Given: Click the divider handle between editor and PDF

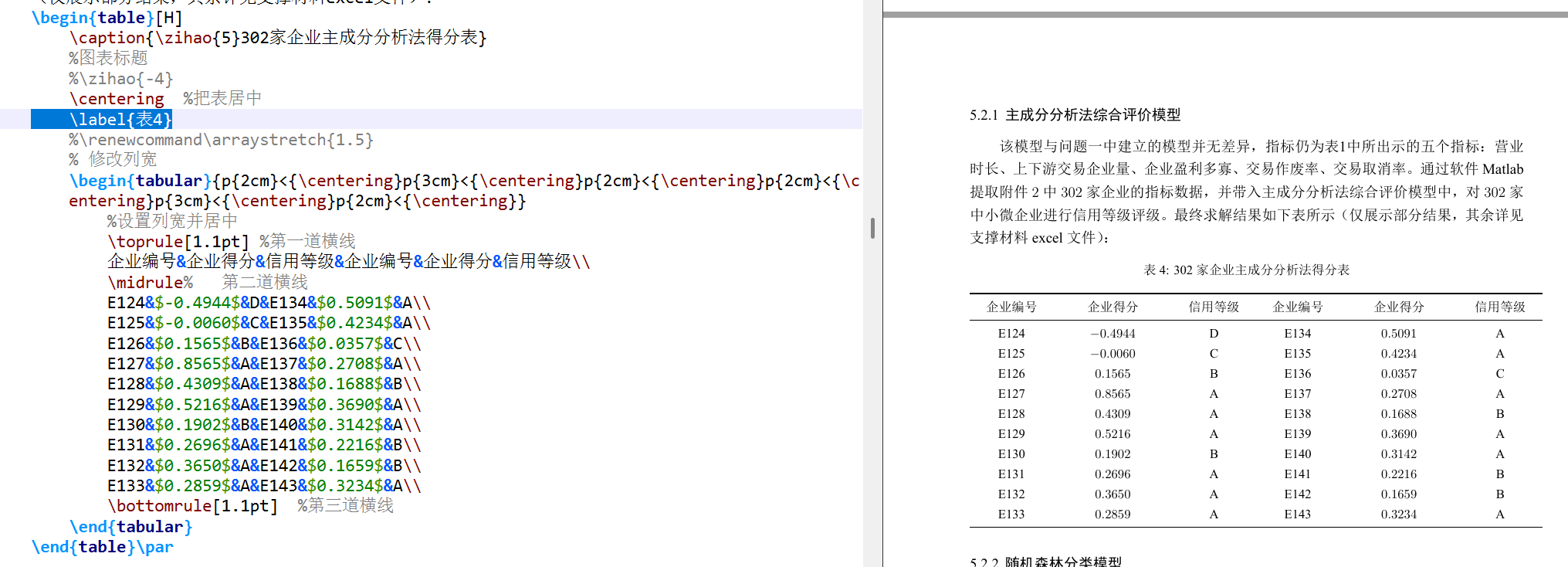Looking at the screenshot, I should (x=872, y=228).
